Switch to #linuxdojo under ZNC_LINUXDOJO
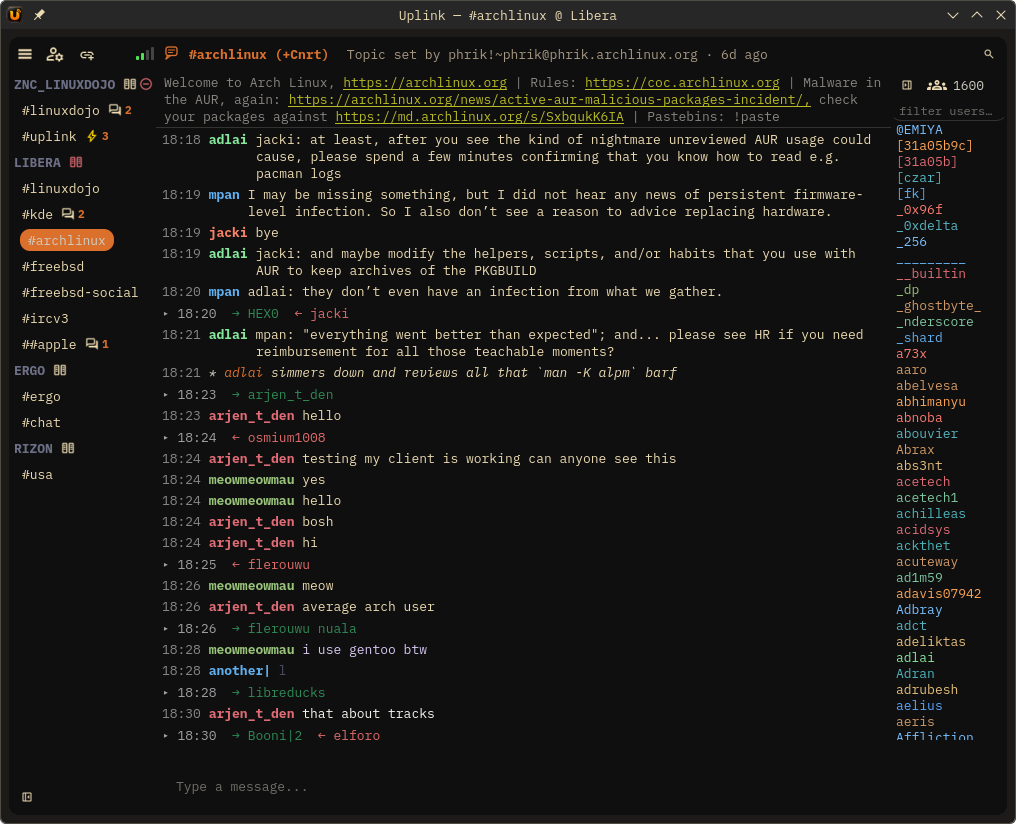The height and width of the screenshot is (824, 1016). click(61, 110)
